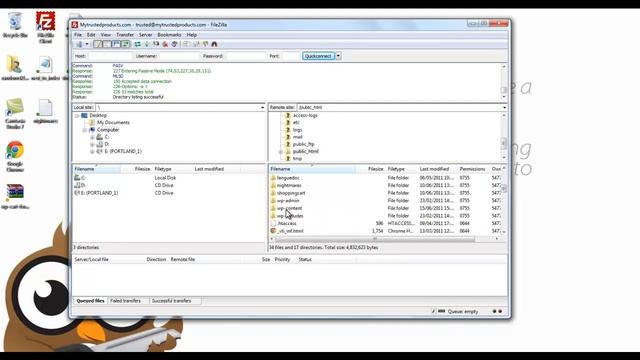Viewport: 640px width, 360px height.
Task: Open the Transfer menu
Action: [125, 35]
